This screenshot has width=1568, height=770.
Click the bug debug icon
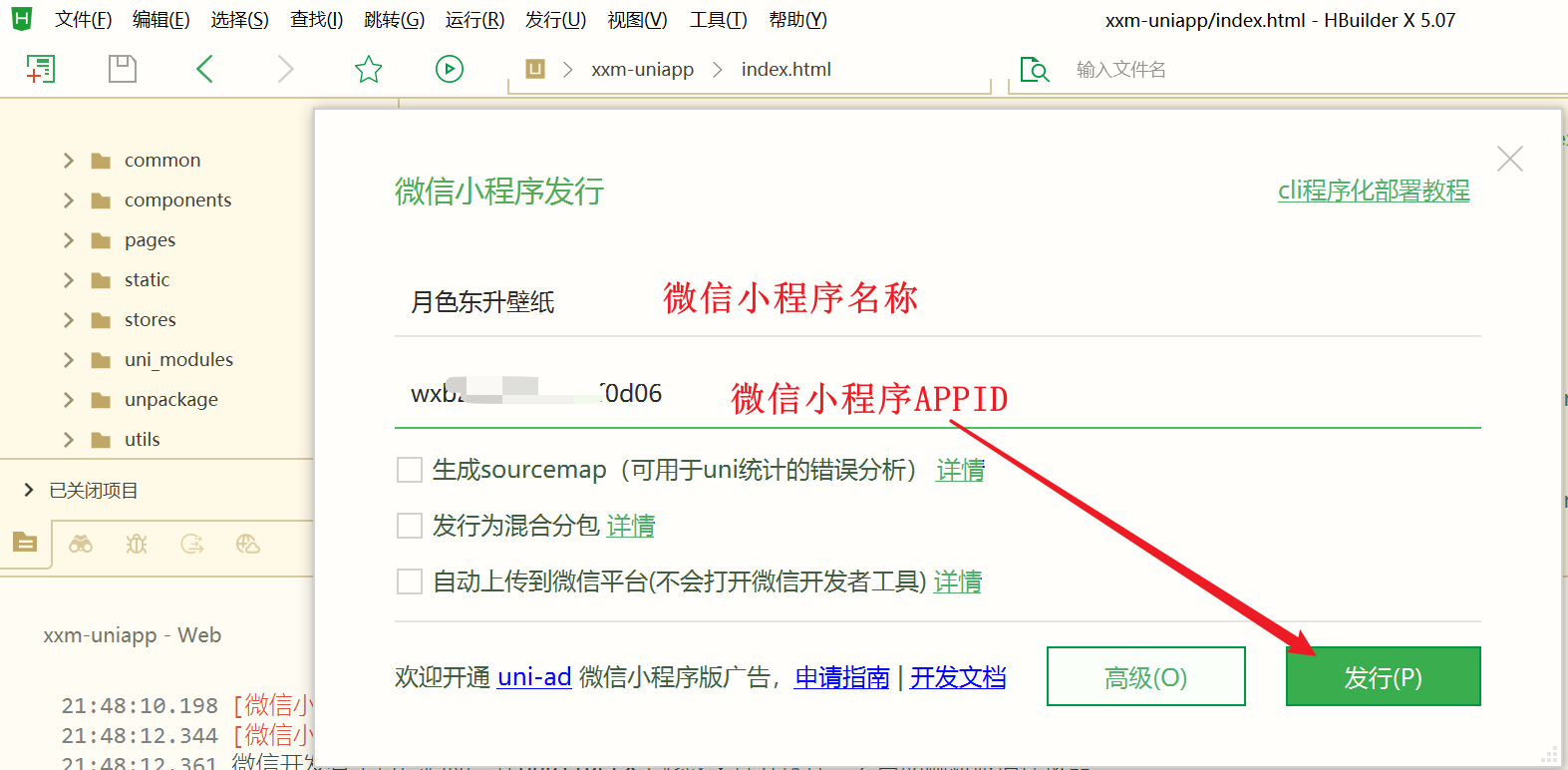pyautogui.click(x=137, y=544)
